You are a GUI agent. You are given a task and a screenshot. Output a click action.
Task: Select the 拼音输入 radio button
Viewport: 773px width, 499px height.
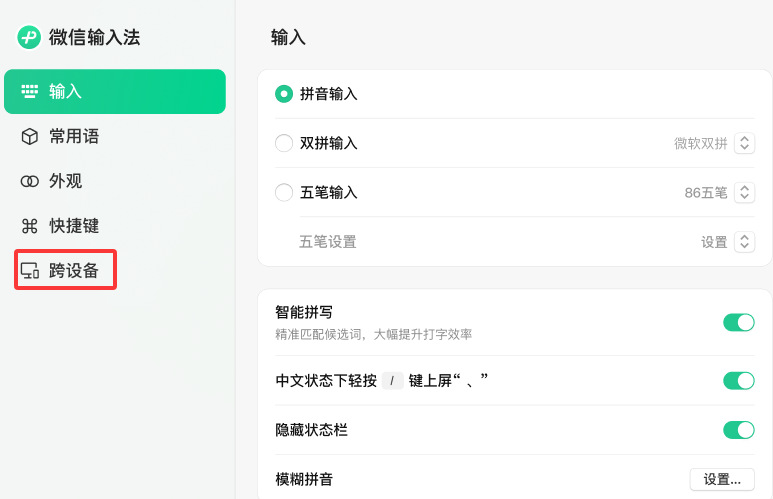pyautogui.click(x=284, y=94)
